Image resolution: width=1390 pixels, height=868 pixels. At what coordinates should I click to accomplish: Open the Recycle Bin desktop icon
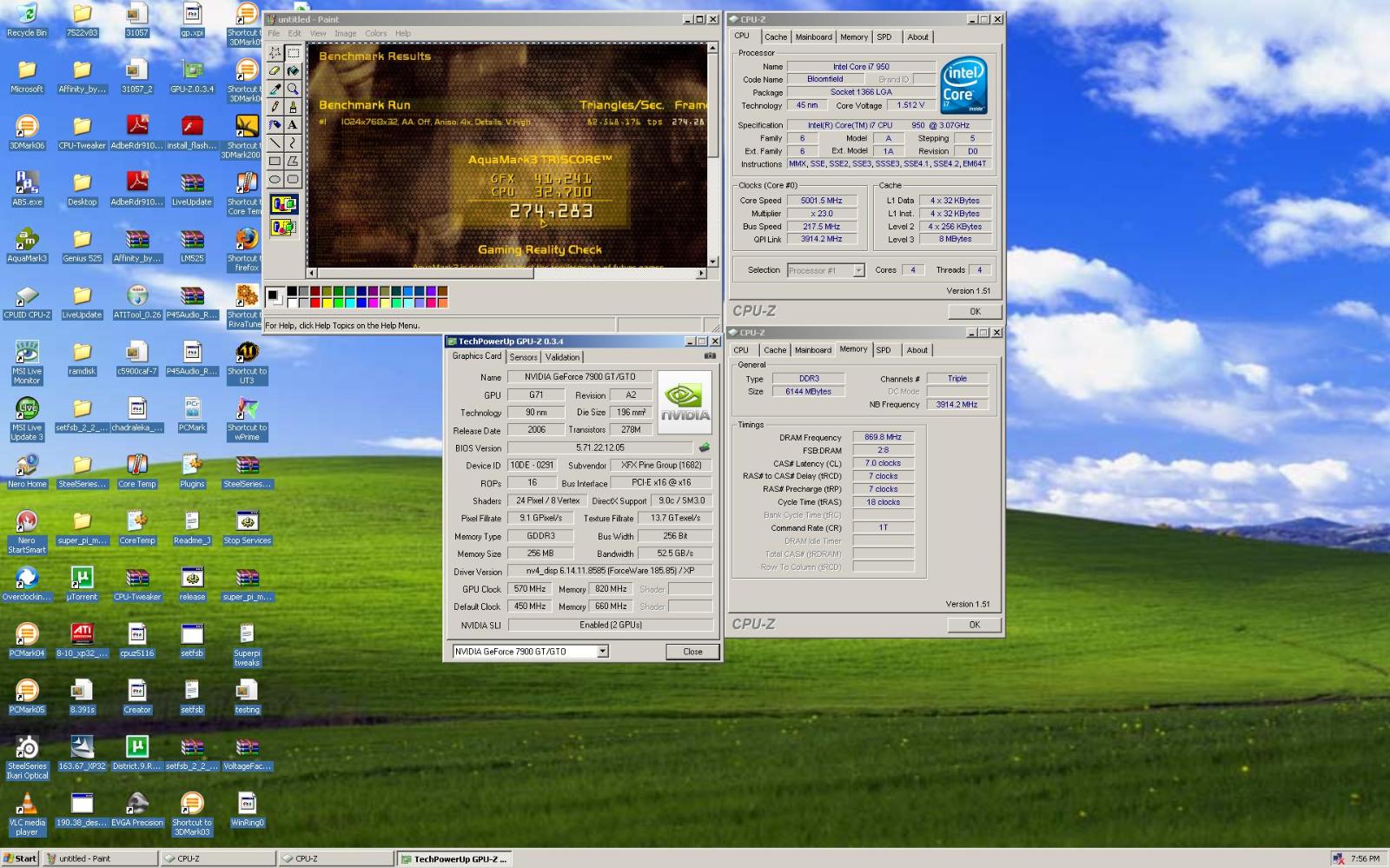click(27, 20)
